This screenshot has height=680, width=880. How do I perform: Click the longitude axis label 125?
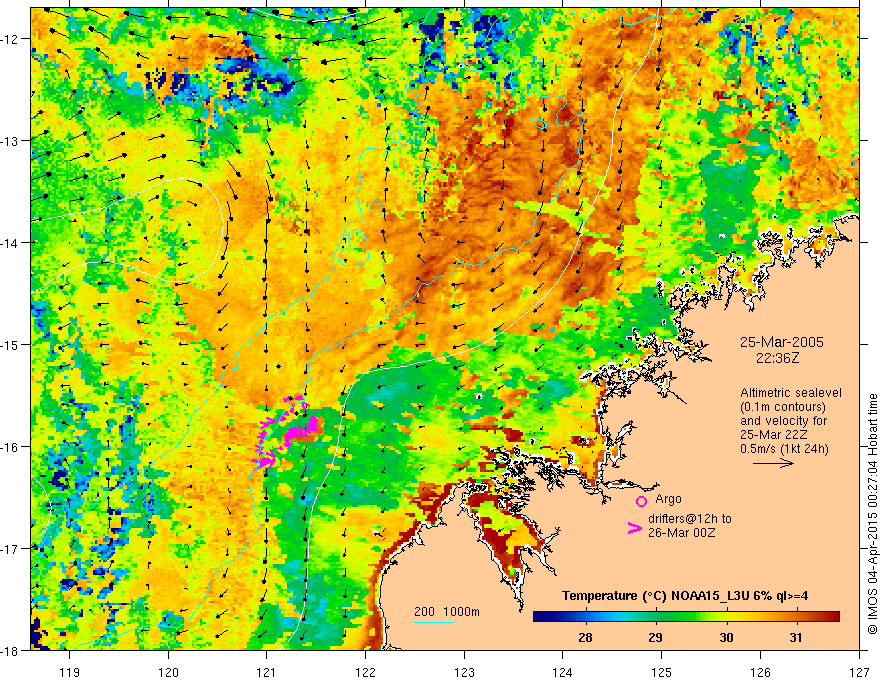(662, 672)
